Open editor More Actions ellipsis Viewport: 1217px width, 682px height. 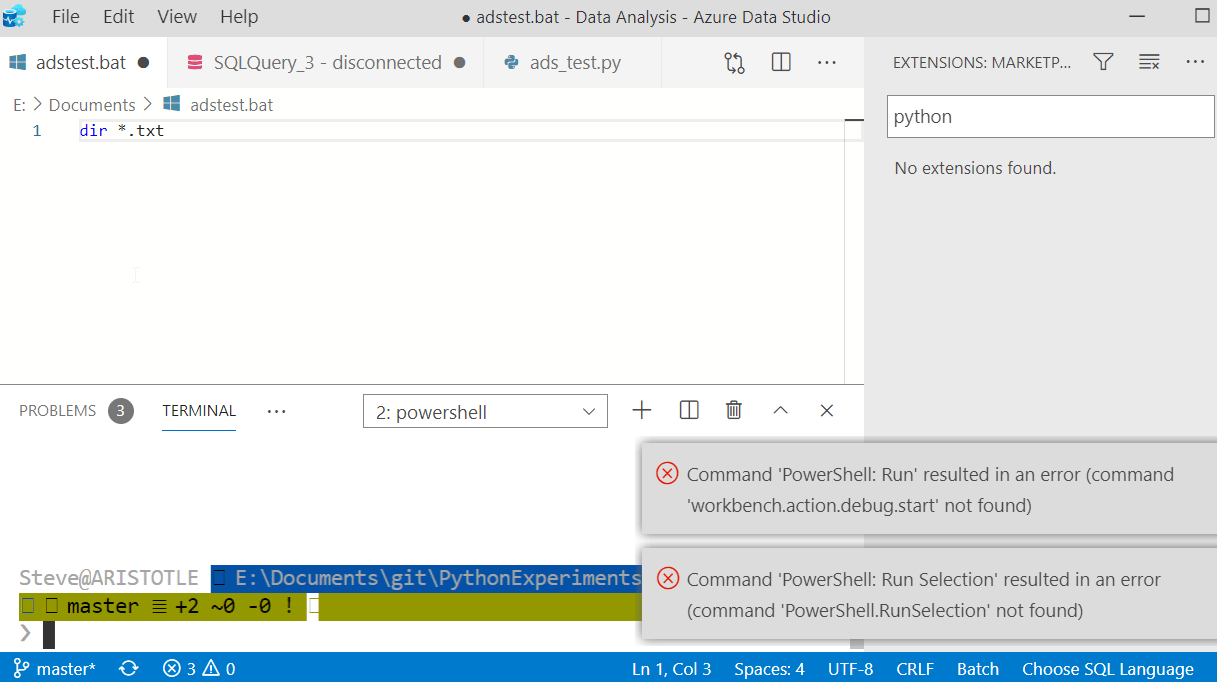click(826, 62)
